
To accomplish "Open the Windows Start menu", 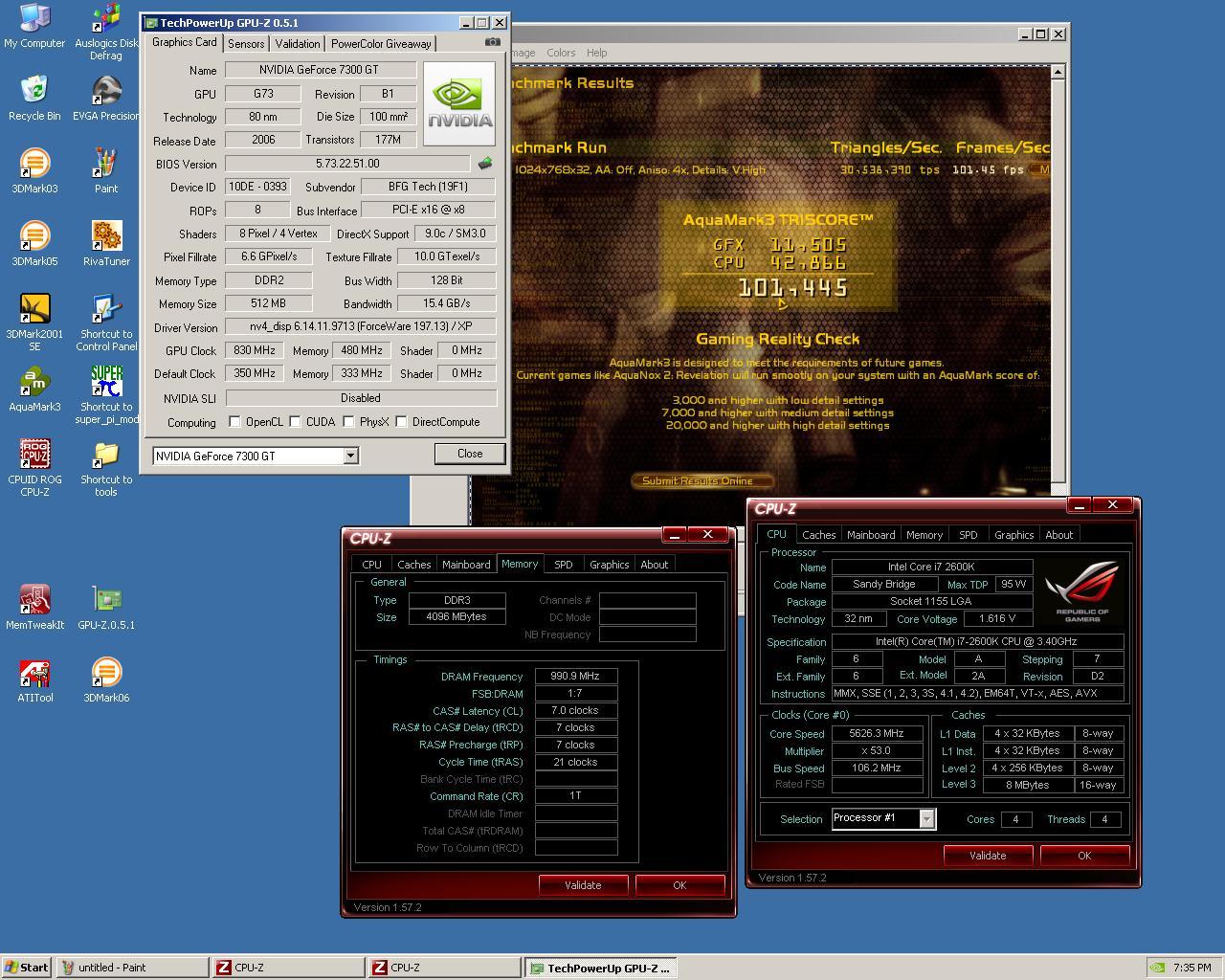I will coord(27,968).
